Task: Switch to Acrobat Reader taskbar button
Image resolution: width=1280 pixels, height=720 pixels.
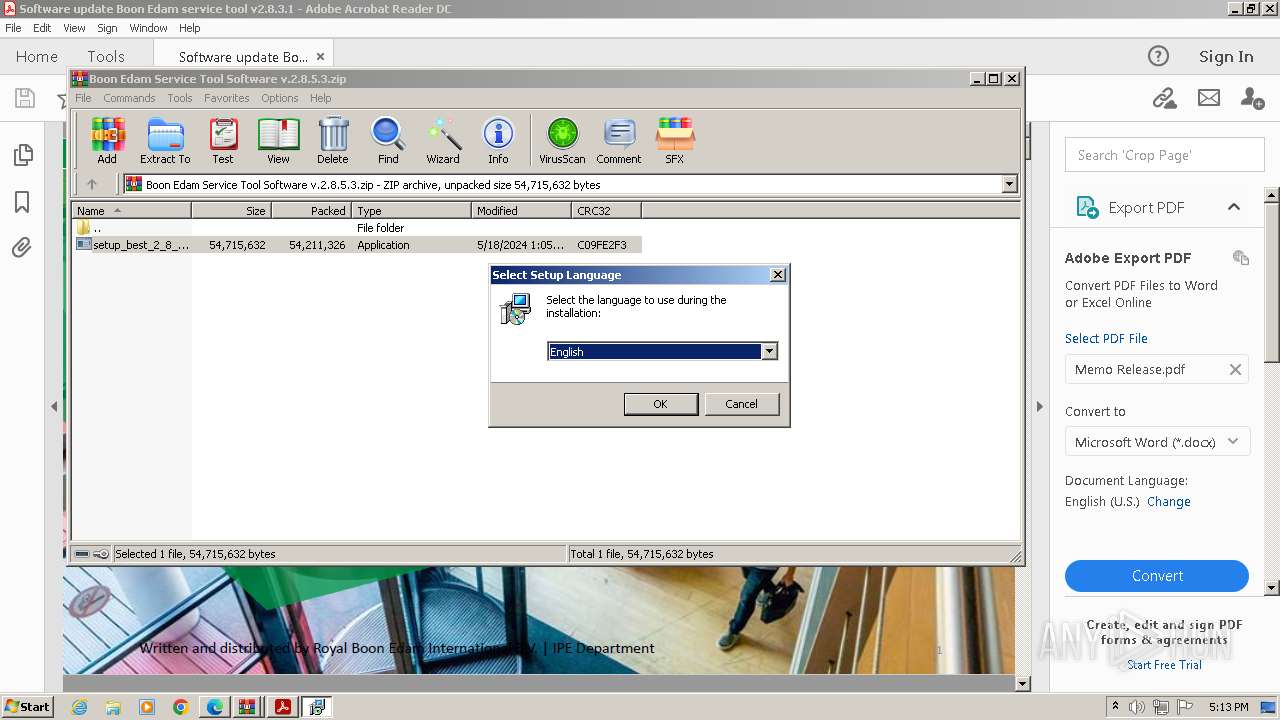Action: pyautogui.click(x=283, y=707)
